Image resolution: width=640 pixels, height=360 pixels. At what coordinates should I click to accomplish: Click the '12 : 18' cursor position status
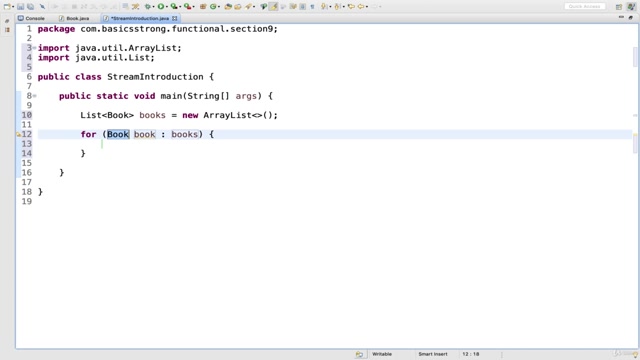coord(471,354)
